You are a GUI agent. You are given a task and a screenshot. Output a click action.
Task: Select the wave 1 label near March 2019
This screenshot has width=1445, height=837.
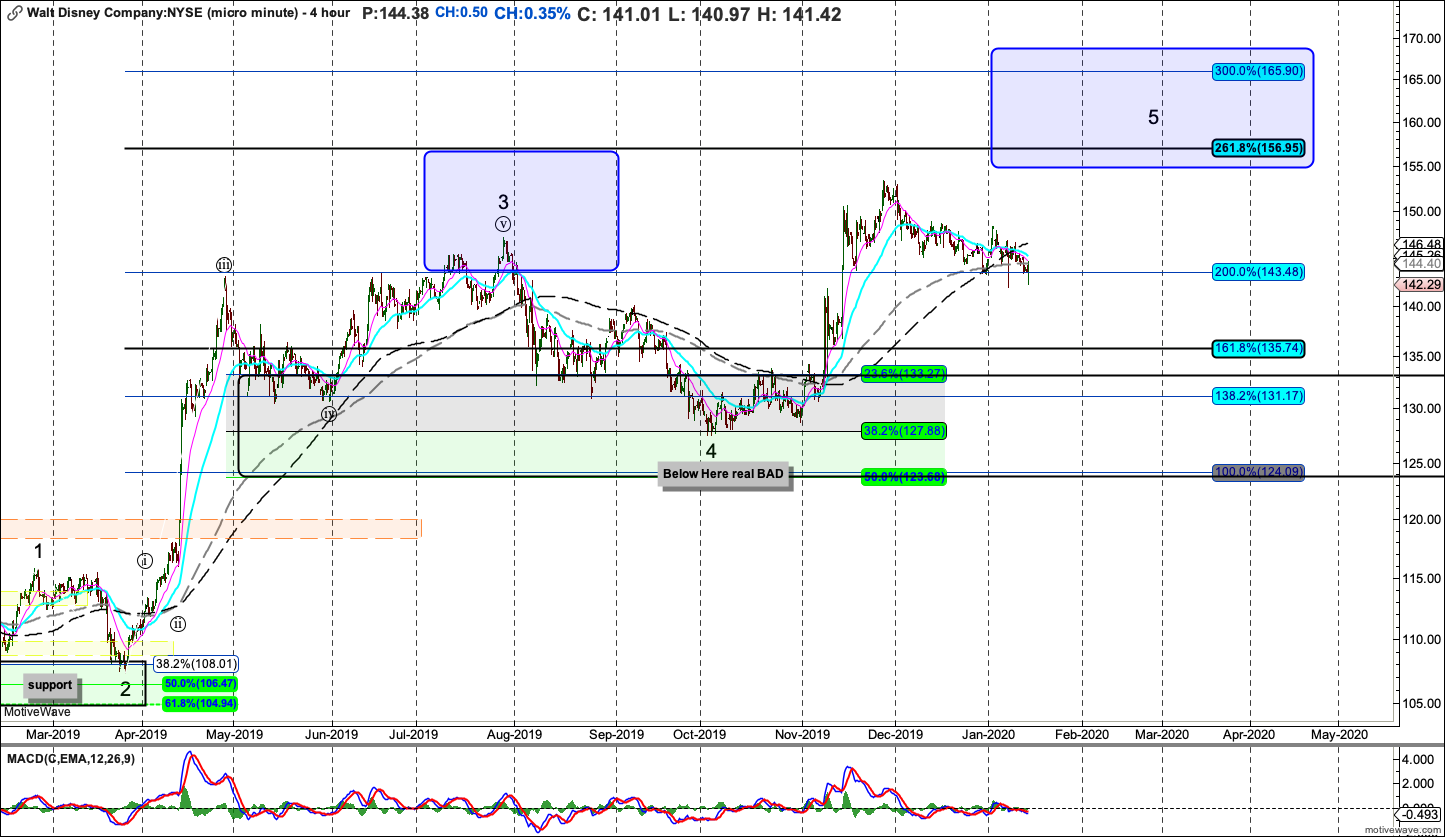38,551
